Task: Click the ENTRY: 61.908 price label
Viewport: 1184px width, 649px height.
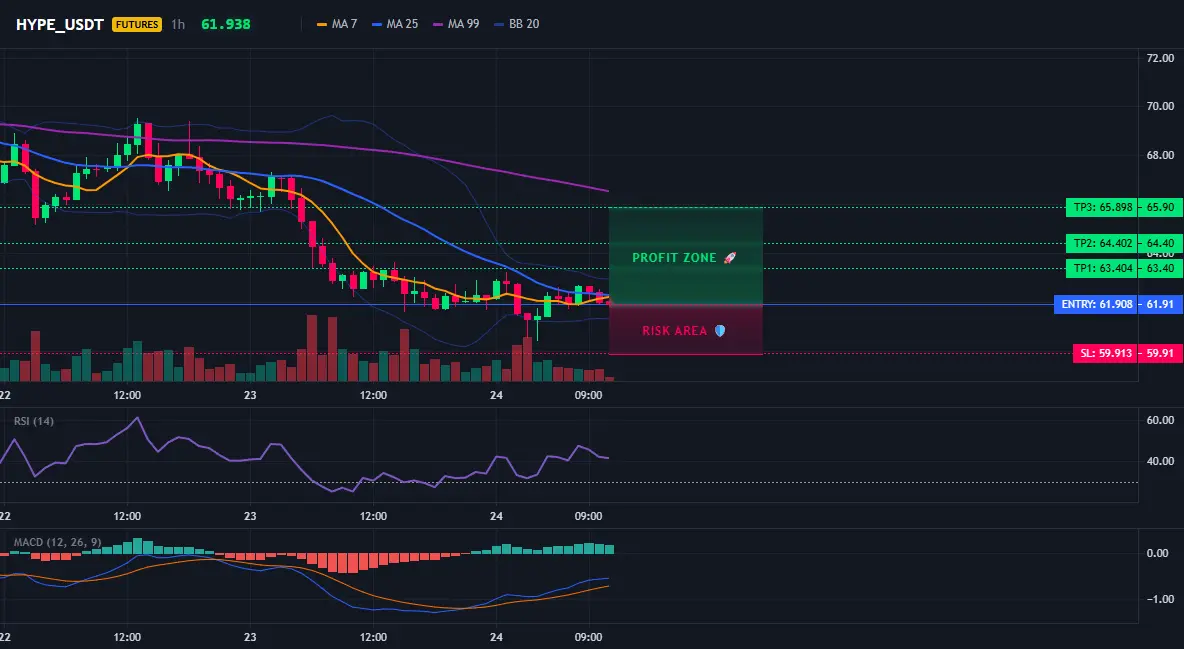Action: [1095, 304]
